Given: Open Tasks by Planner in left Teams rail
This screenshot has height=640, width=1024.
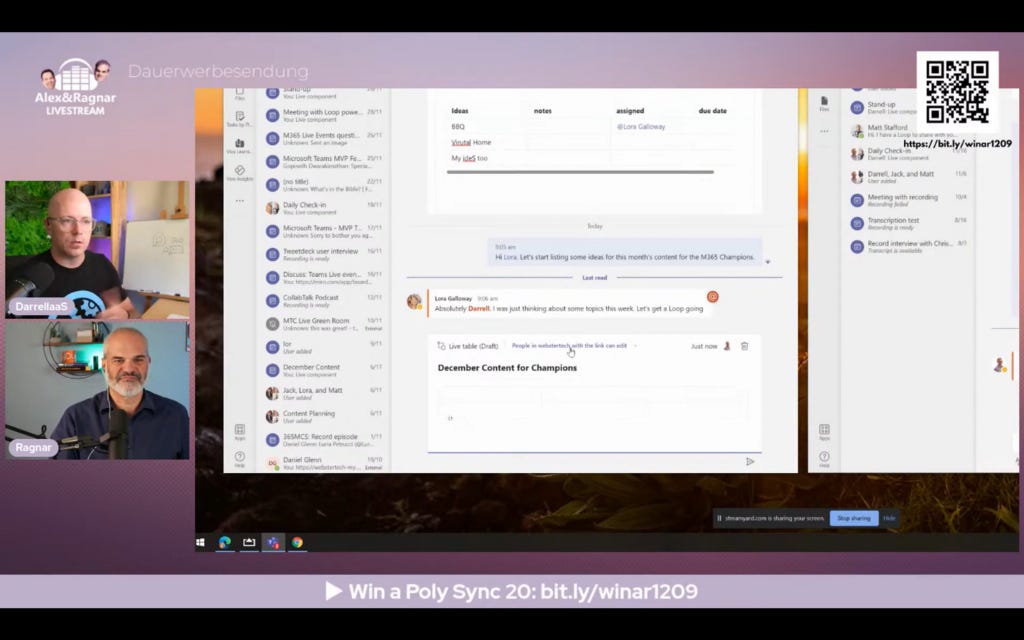Looking at the screenshot, I should click(x=240, y=119).
